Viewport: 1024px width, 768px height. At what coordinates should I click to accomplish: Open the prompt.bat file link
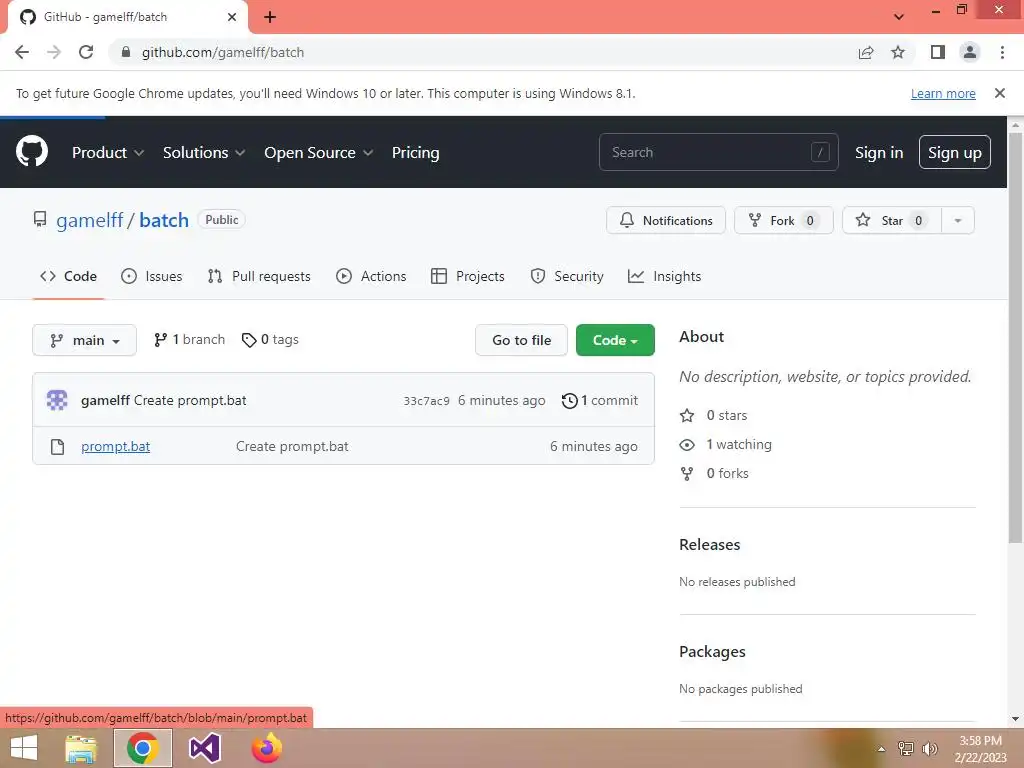[x=116, y=447]
